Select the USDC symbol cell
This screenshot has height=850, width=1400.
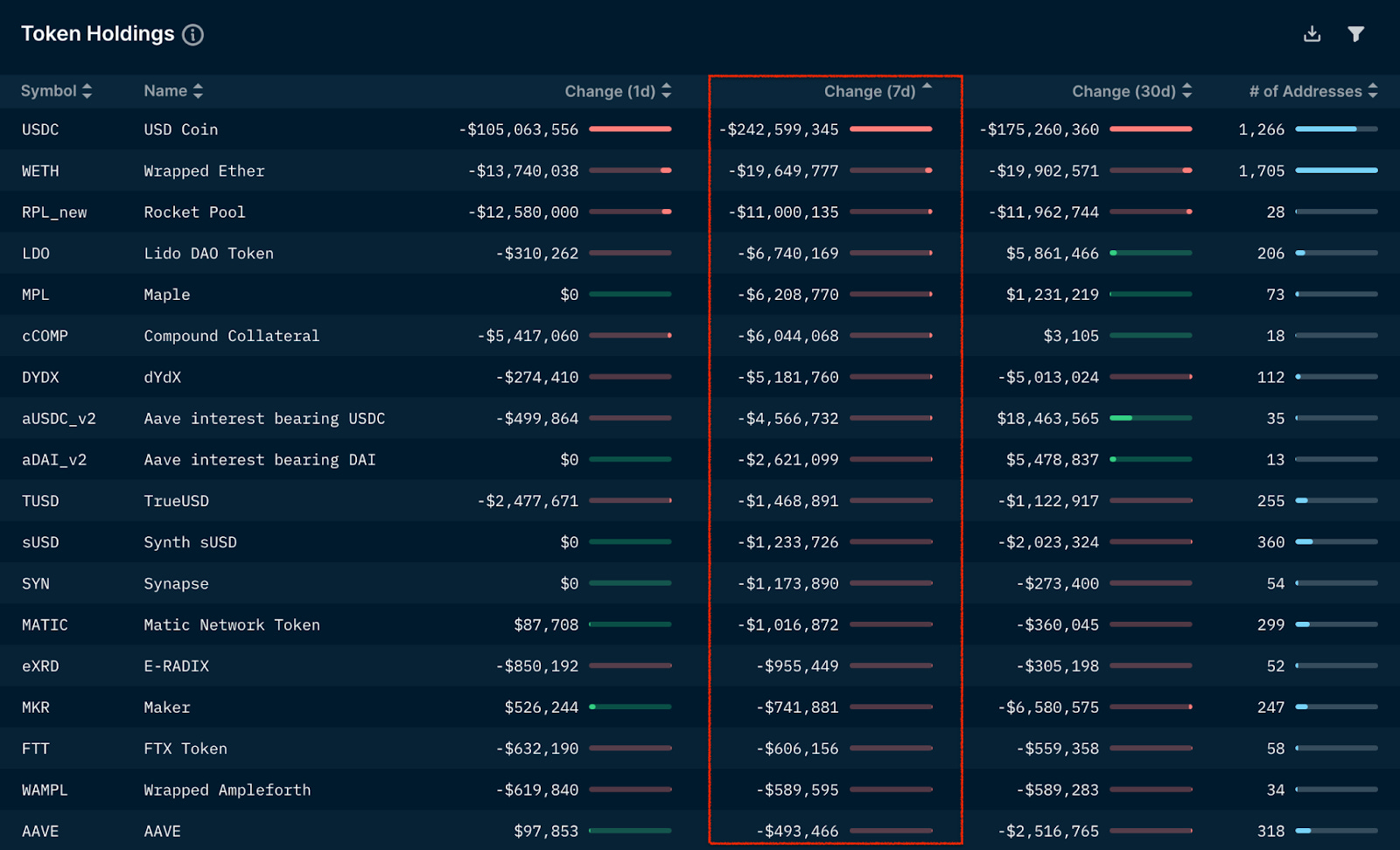point(40,129)
